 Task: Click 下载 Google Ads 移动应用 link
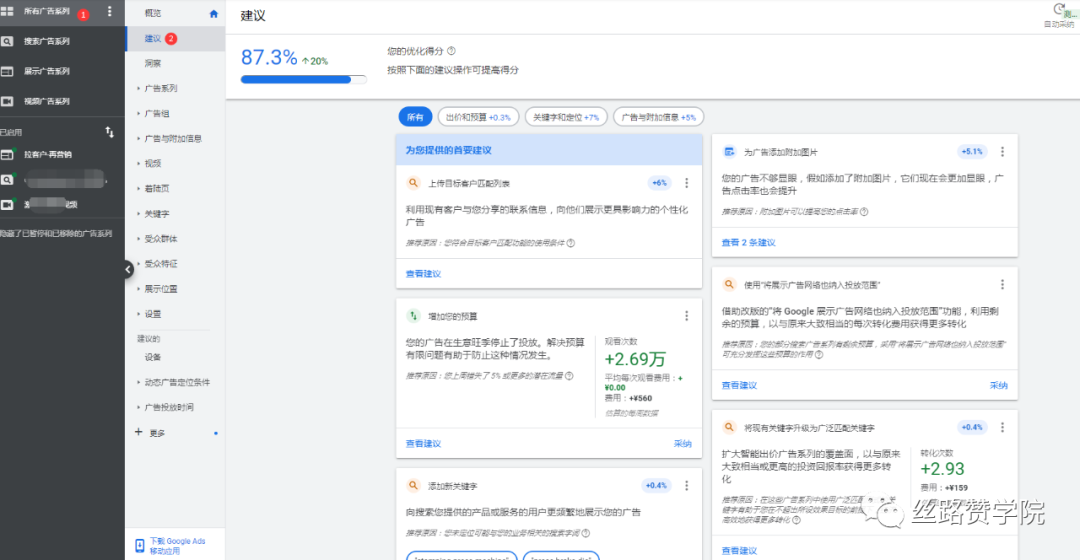point(178,546)
